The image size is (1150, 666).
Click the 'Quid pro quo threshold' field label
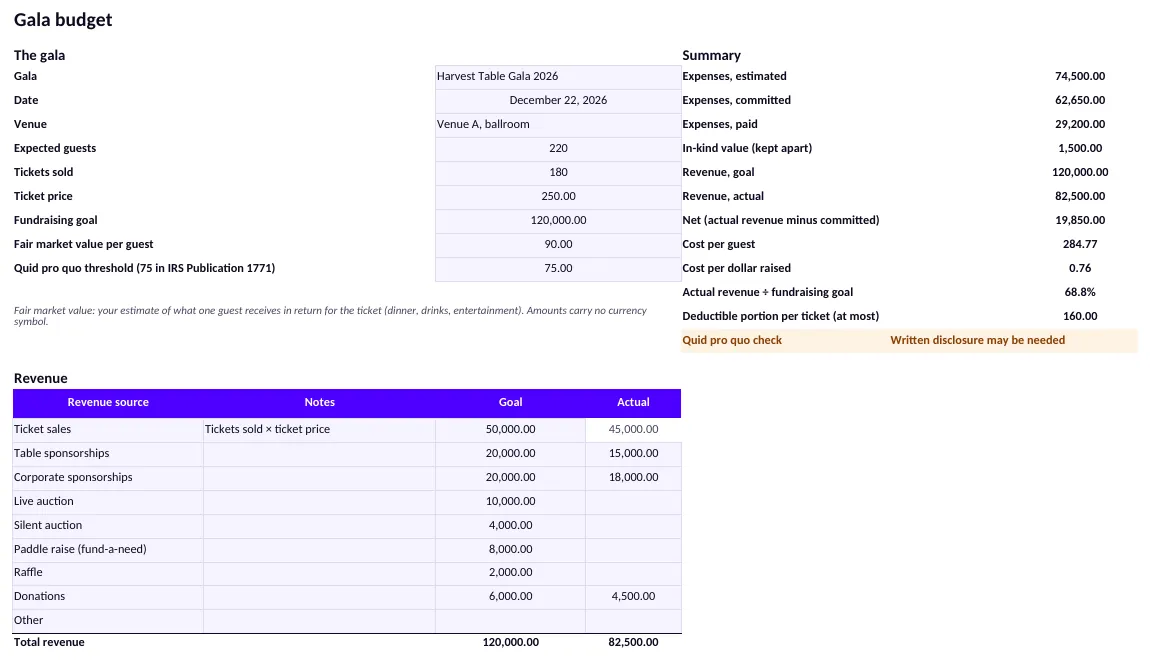click(144, 268)
